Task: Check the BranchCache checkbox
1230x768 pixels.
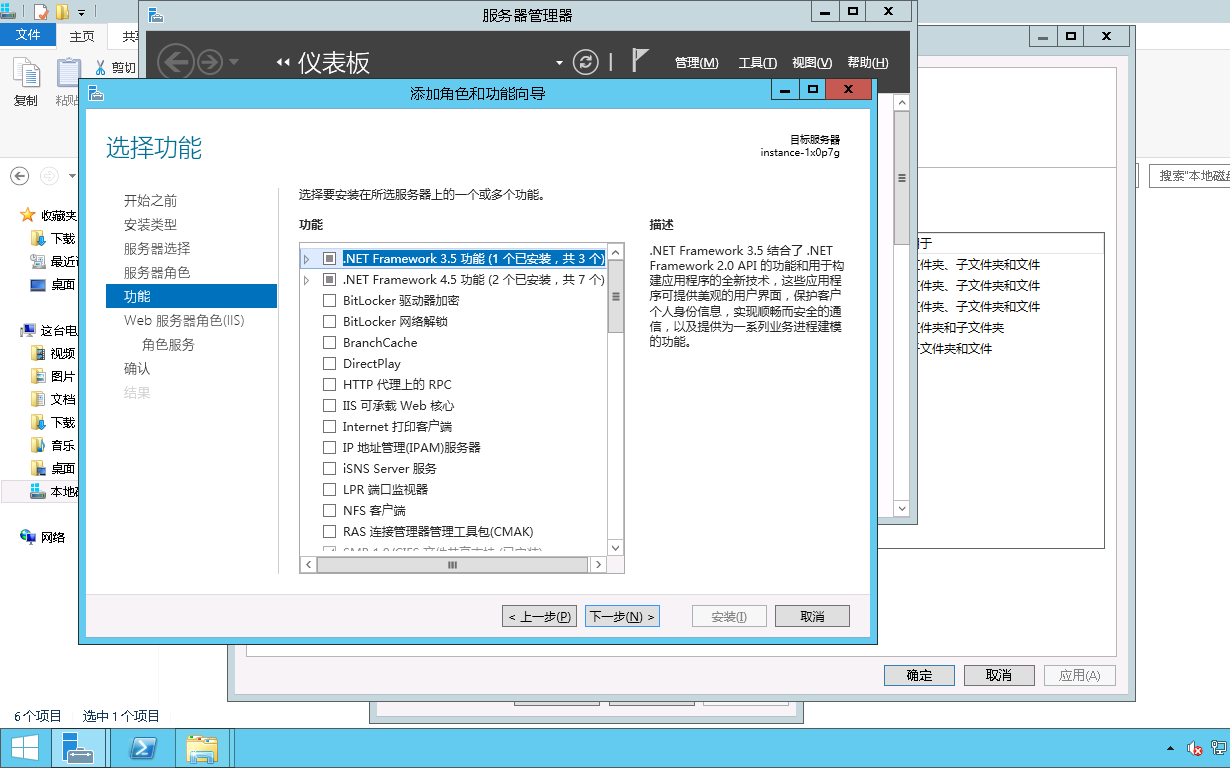Action: [329, 342]
